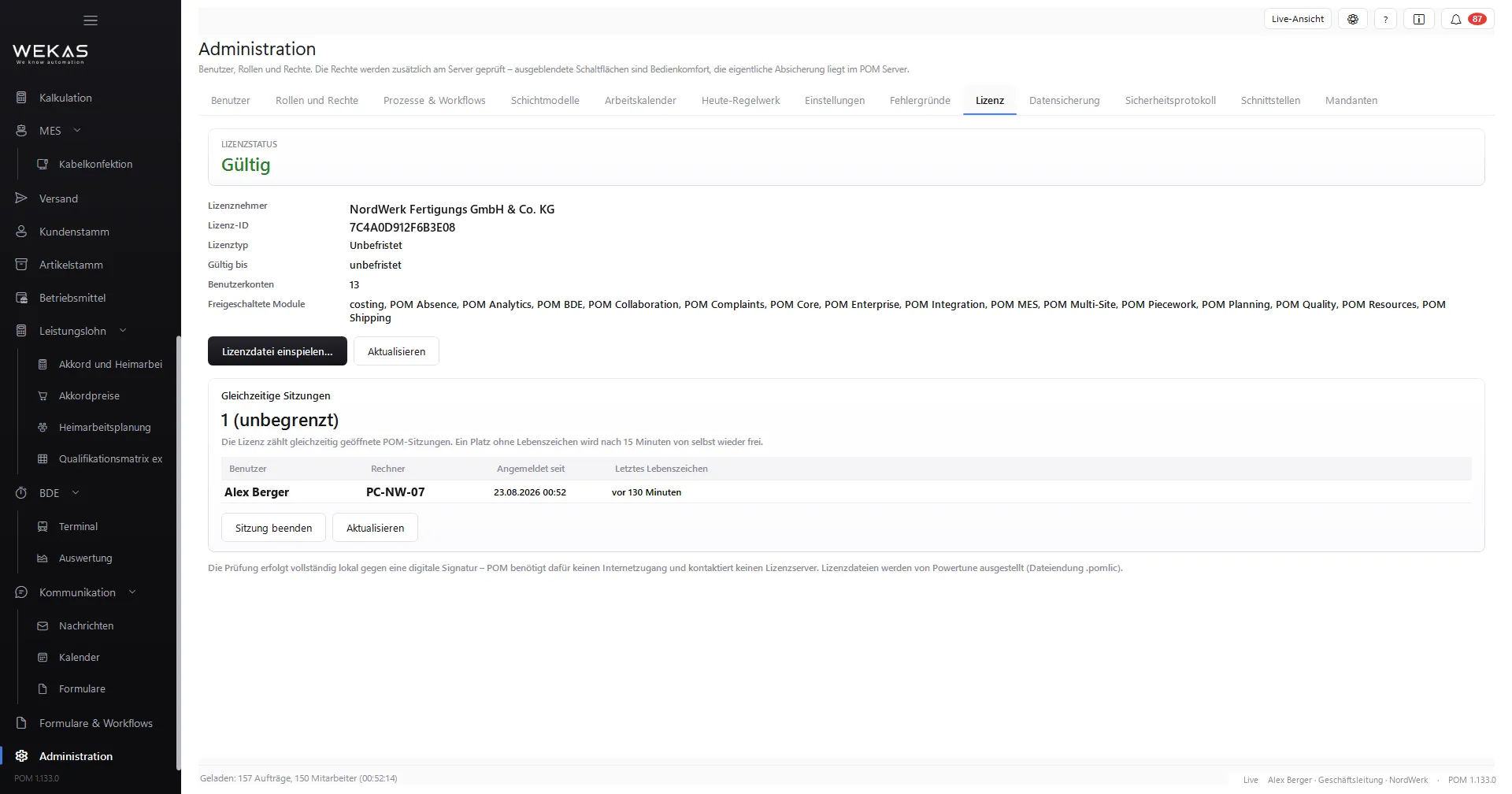This screenshot has height=794, width=1512.
Task: Select the Lizenz tab
Action: pos(990,100)
